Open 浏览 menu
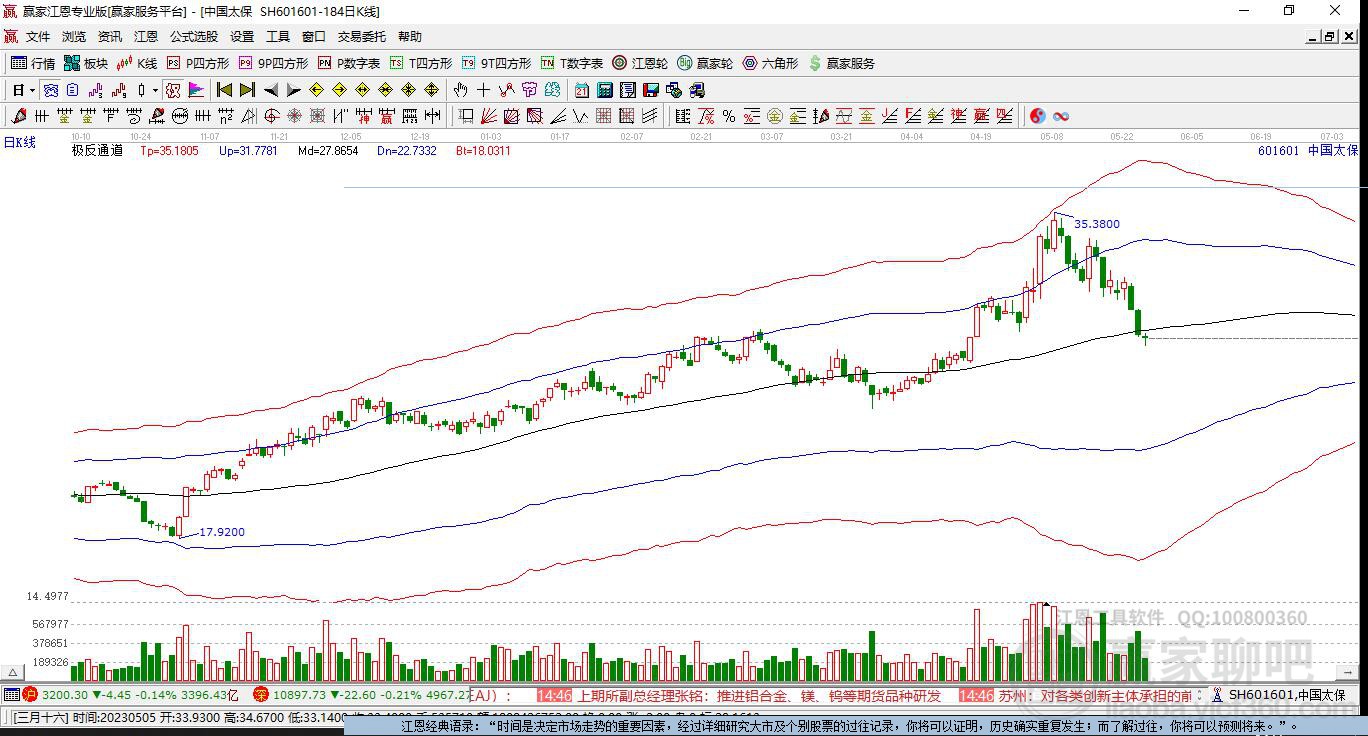 point(74,36)
